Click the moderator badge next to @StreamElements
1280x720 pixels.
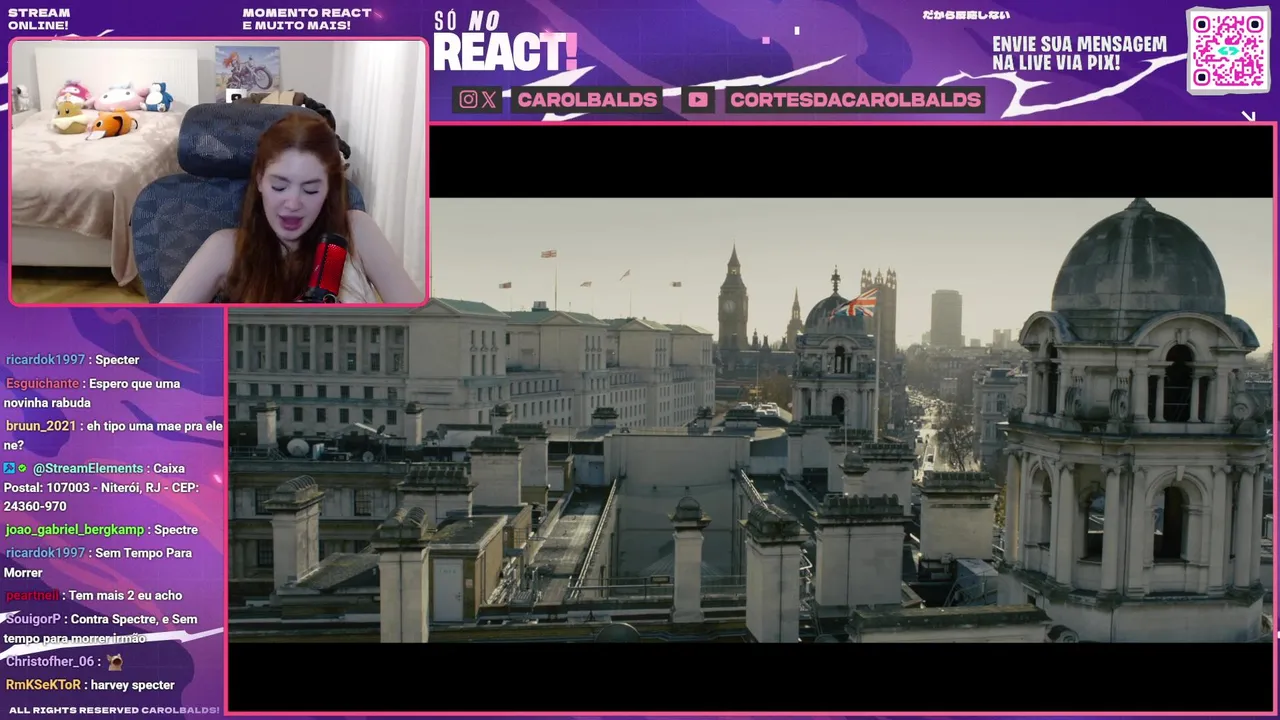click(9, 468)
